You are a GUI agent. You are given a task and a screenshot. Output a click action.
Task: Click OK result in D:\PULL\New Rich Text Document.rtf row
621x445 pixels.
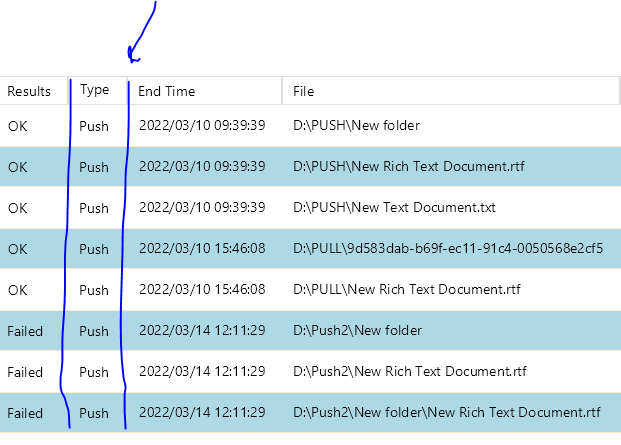[x=18, y=290]
